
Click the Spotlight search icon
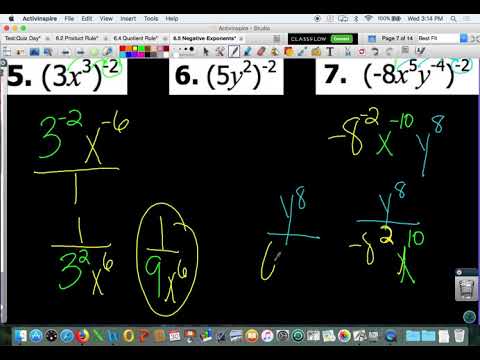pos(453,19)
